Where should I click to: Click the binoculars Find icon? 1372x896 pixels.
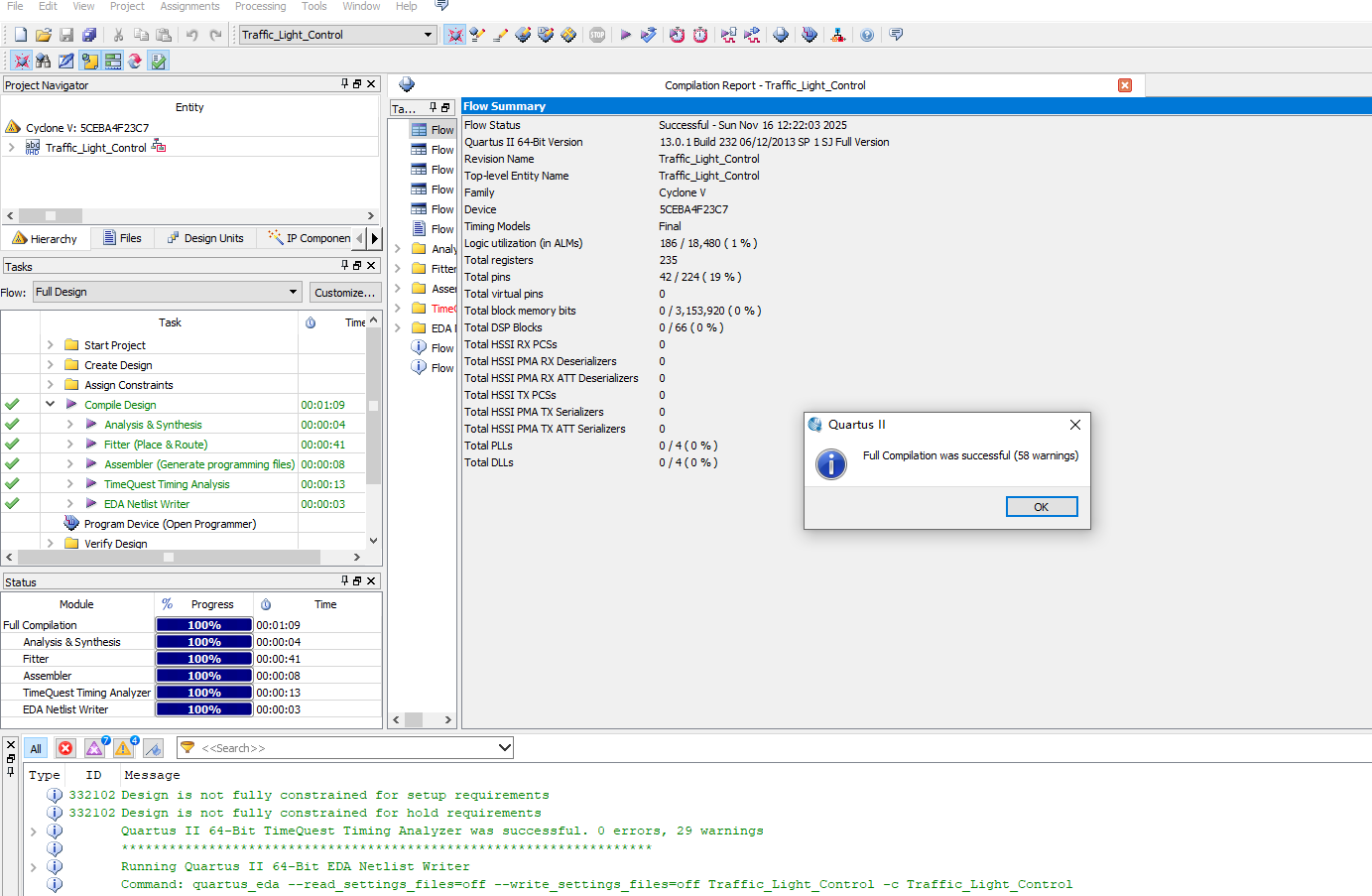(44, 61)
